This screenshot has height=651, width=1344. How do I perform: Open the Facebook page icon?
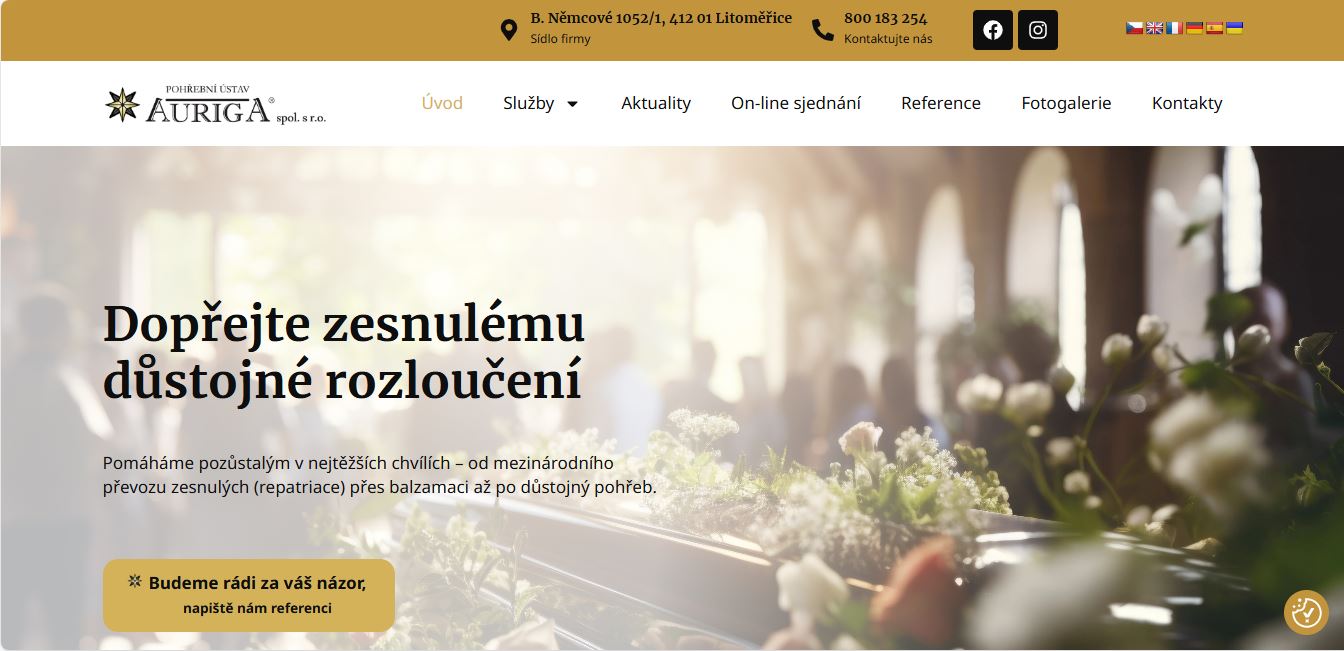[x=993, y=30]
